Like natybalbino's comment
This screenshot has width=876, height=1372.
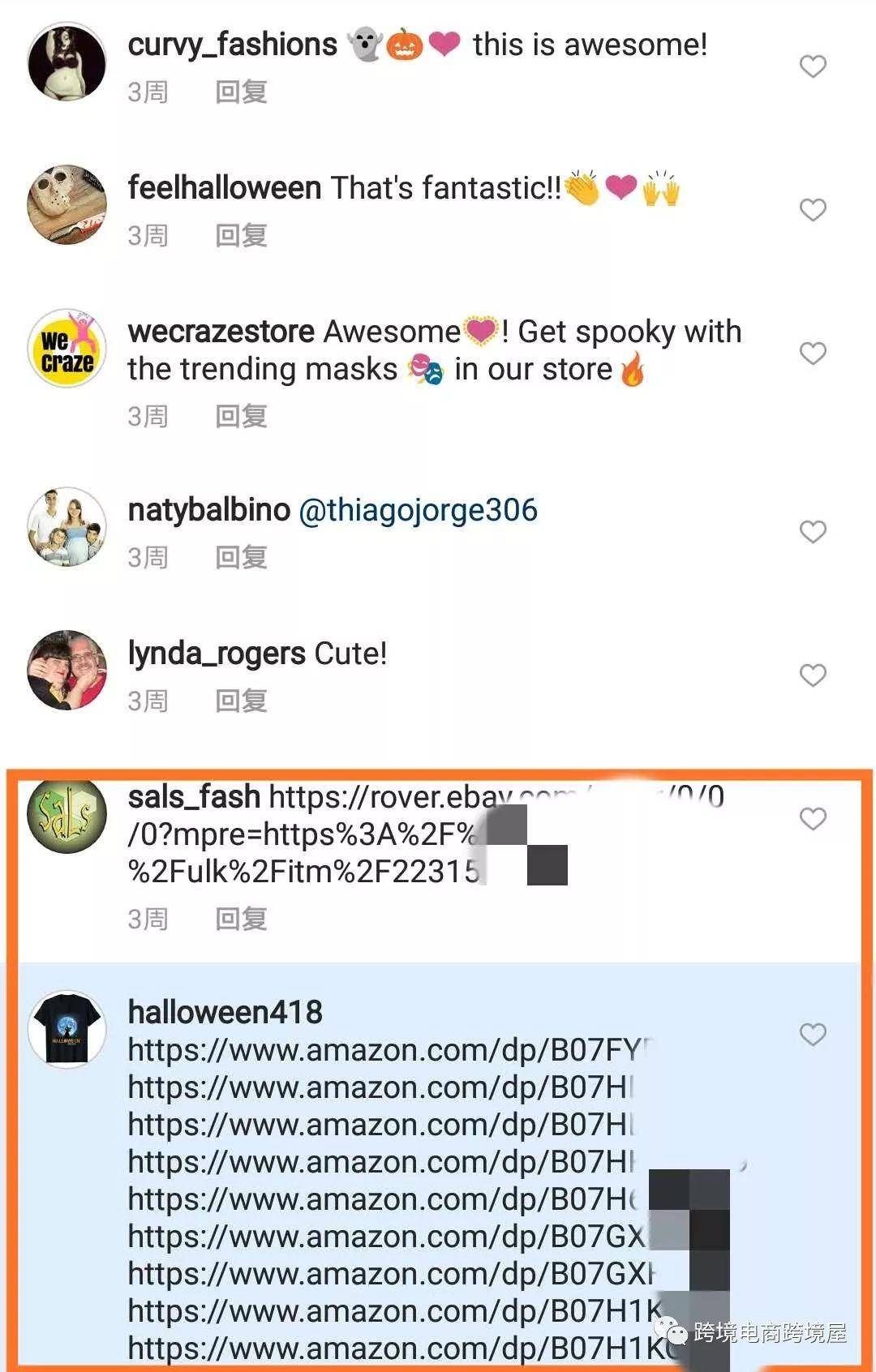tap(813, 531)
